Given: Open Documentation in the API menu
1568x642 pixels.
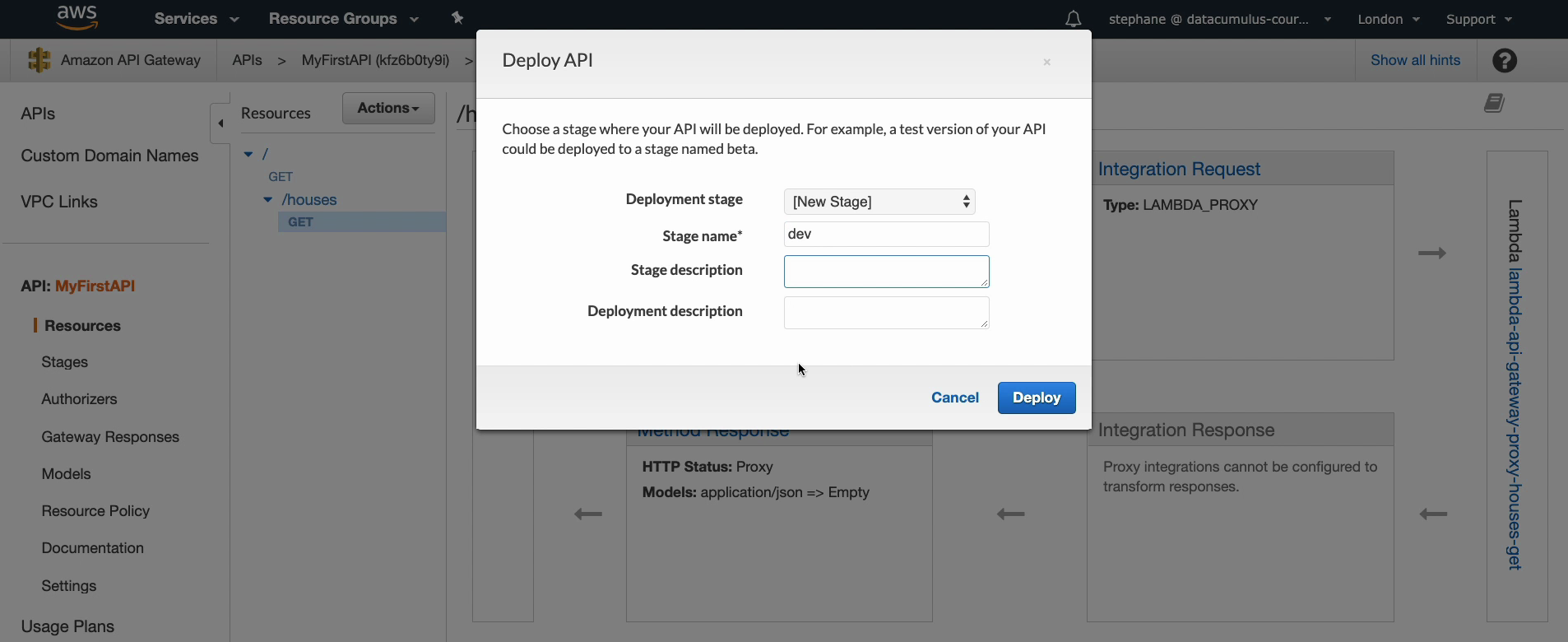Looking at the screenshot, I should 92,548.
